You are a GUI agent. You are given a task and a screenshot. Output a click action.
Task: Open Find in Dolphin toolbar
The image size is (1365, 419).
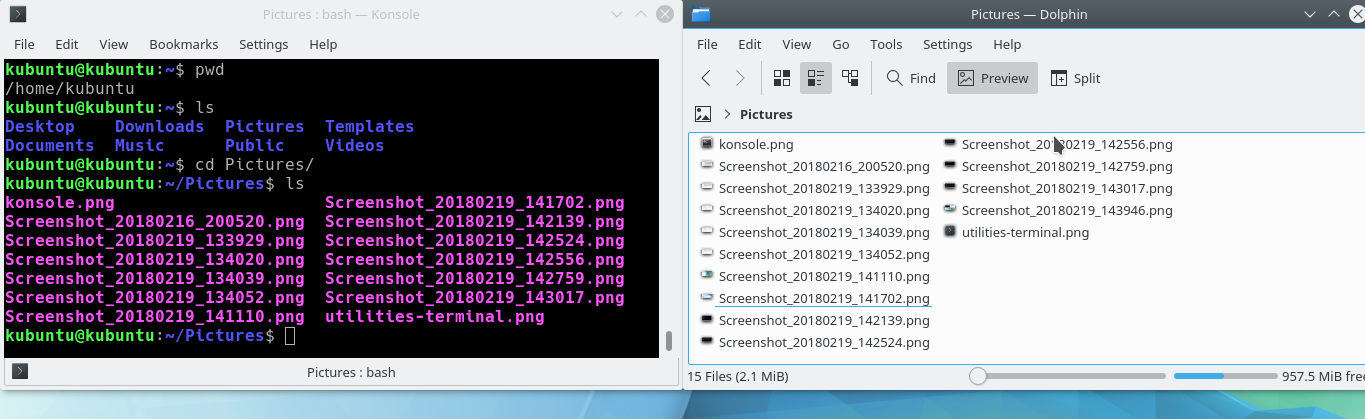coord(911,78)
